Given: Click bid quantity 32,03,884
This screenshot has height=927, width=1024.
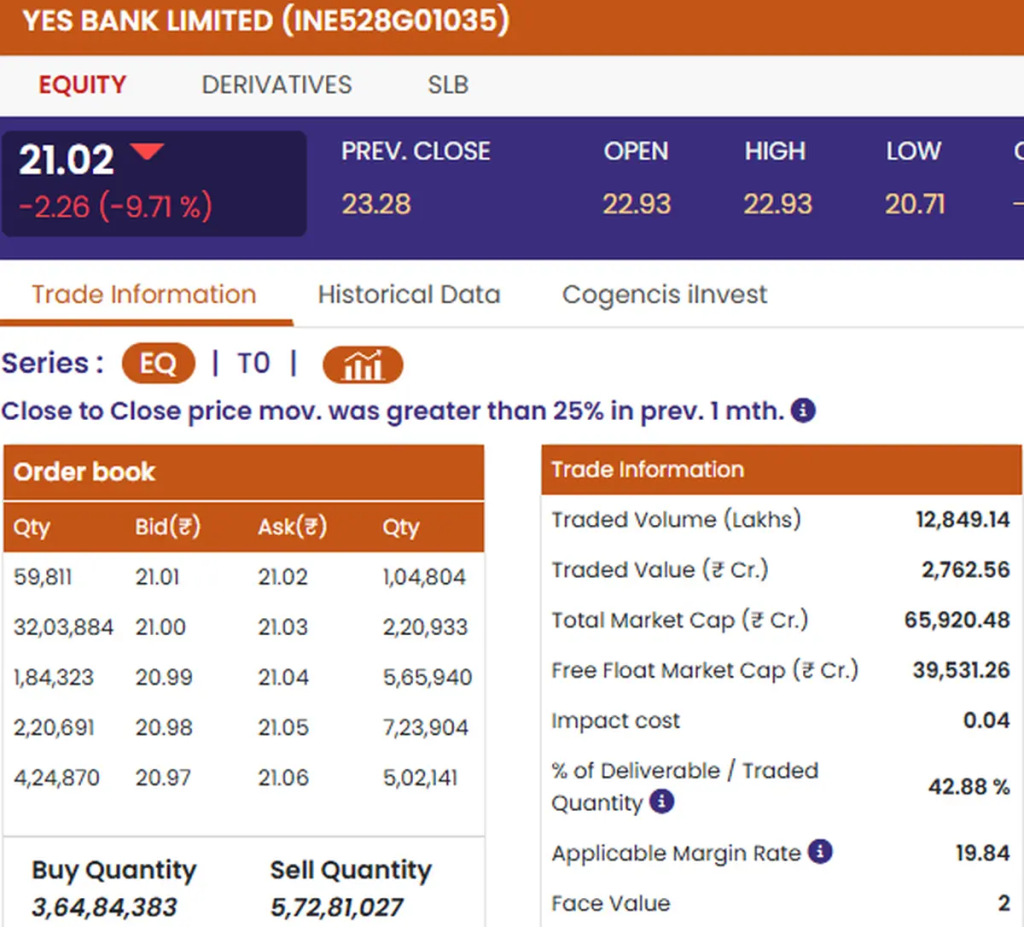Looking at the screenshot, I should click(x=63, y=627).
